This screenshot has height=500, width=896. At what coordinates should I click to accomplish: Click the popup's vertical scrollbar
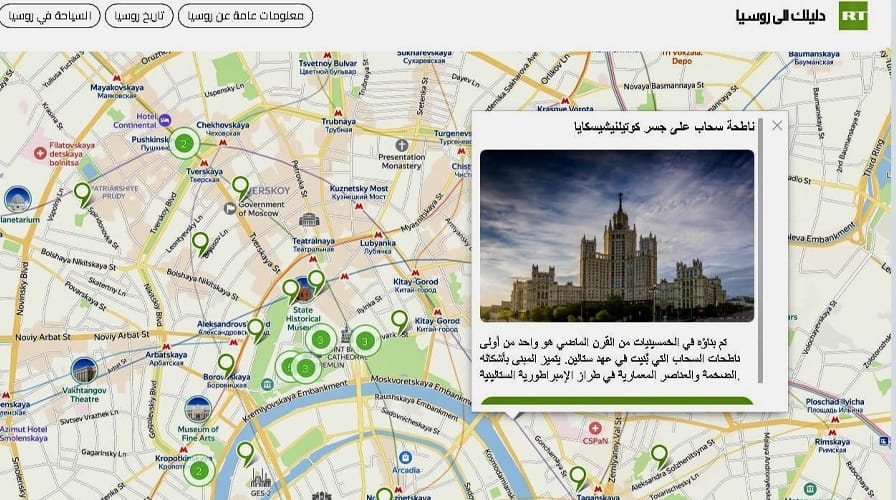tap(761, 251)
